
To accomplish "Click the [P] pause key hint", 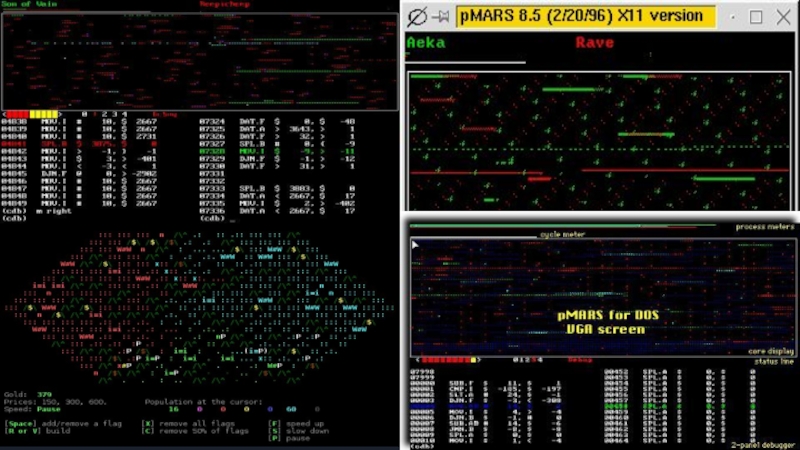I will (289, 438).
